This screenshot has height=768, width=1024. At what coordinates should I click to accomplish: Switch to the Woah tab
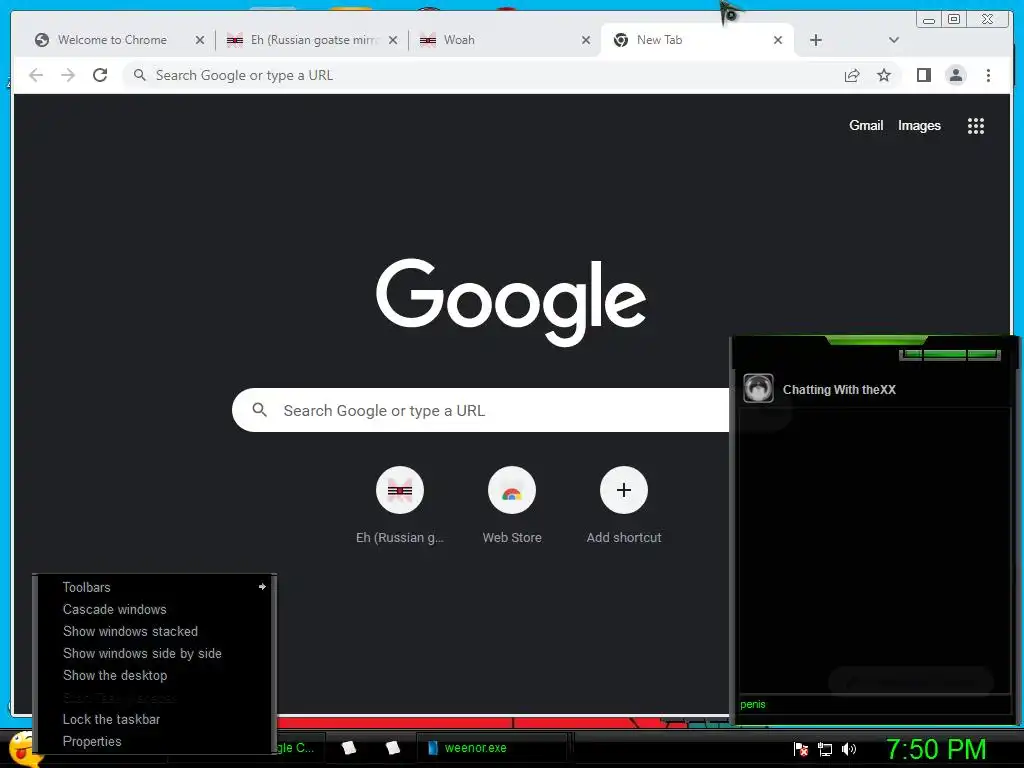tap(504, 40)
